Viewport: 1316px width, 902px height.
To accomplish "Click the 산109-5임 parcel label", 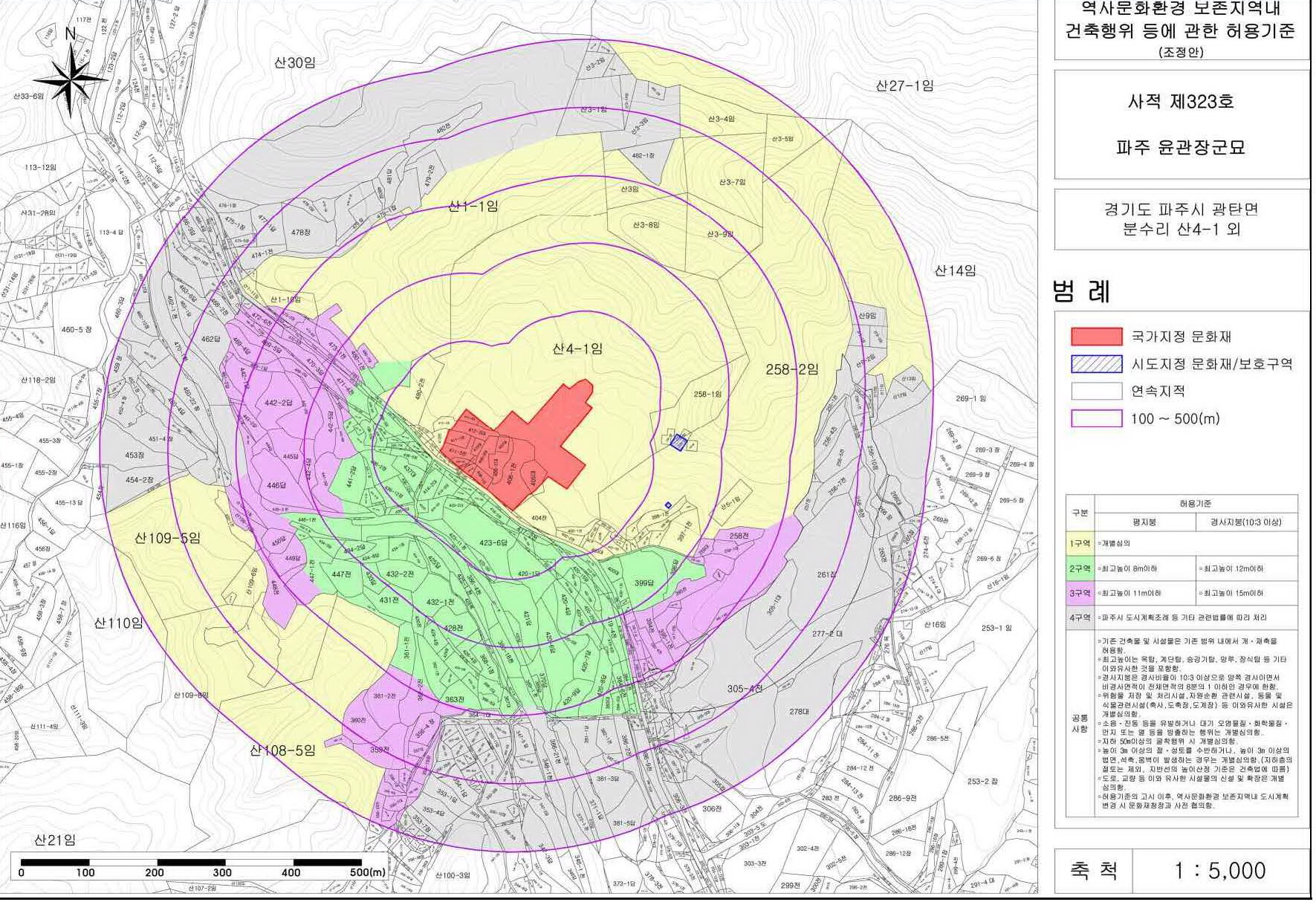I will click(167, 538).
